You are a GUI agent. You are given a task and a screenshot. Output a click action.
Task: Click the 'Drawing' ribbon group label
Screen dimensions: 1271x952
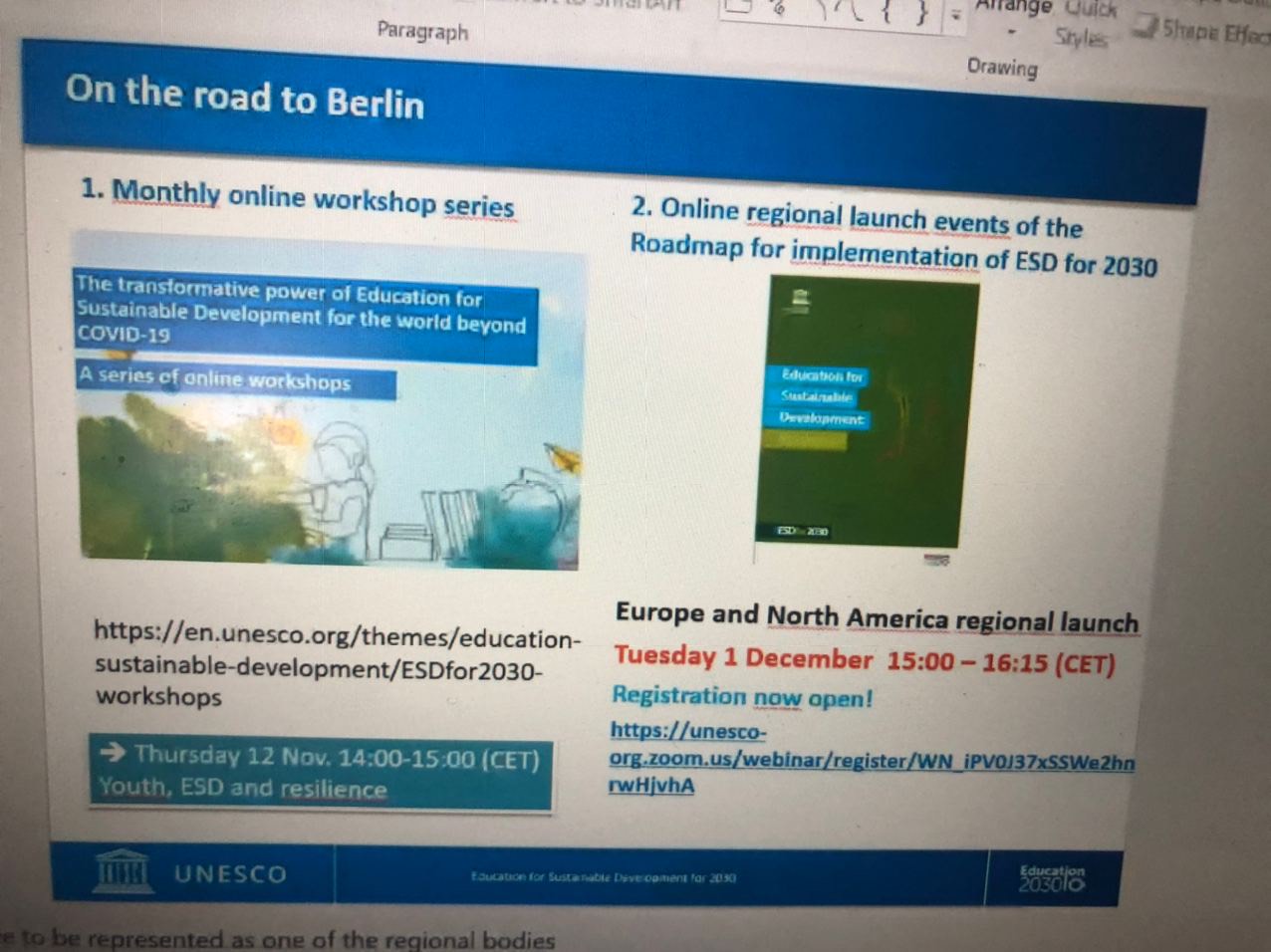tap(1002, 67)
